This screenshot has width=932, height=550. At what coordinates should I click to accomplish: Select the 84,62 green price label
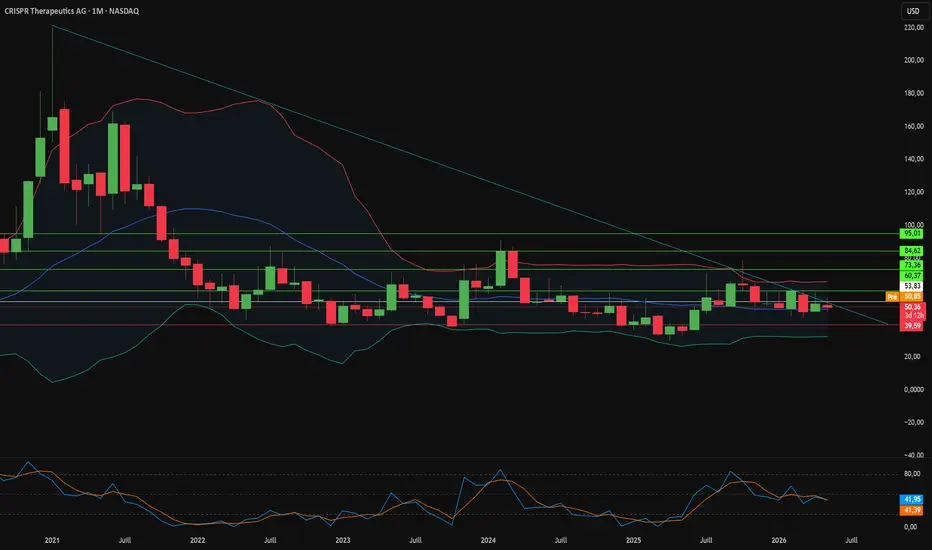coord(912,251)
